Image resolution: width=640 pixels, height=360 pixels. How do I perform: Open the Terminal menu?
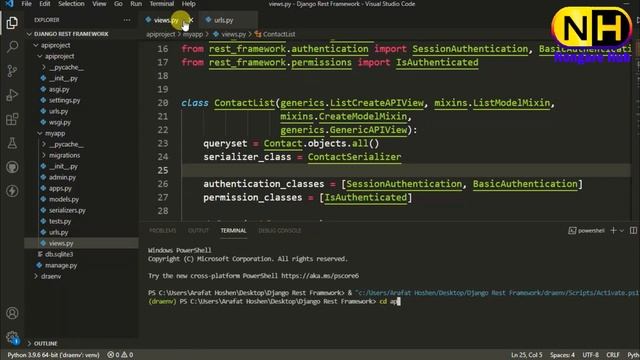tap(162, 4)
